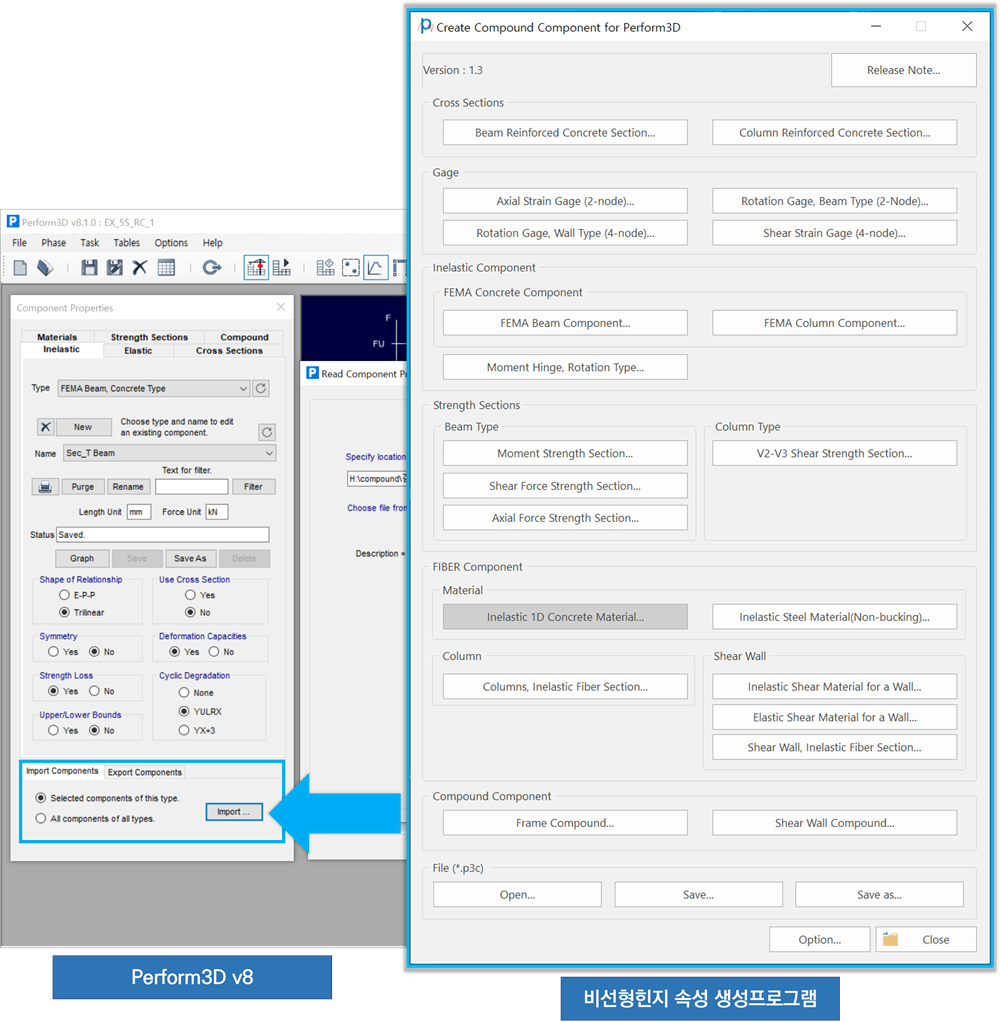
Task: Switch to the Compound tab
Action: click(x=244, y=337)
